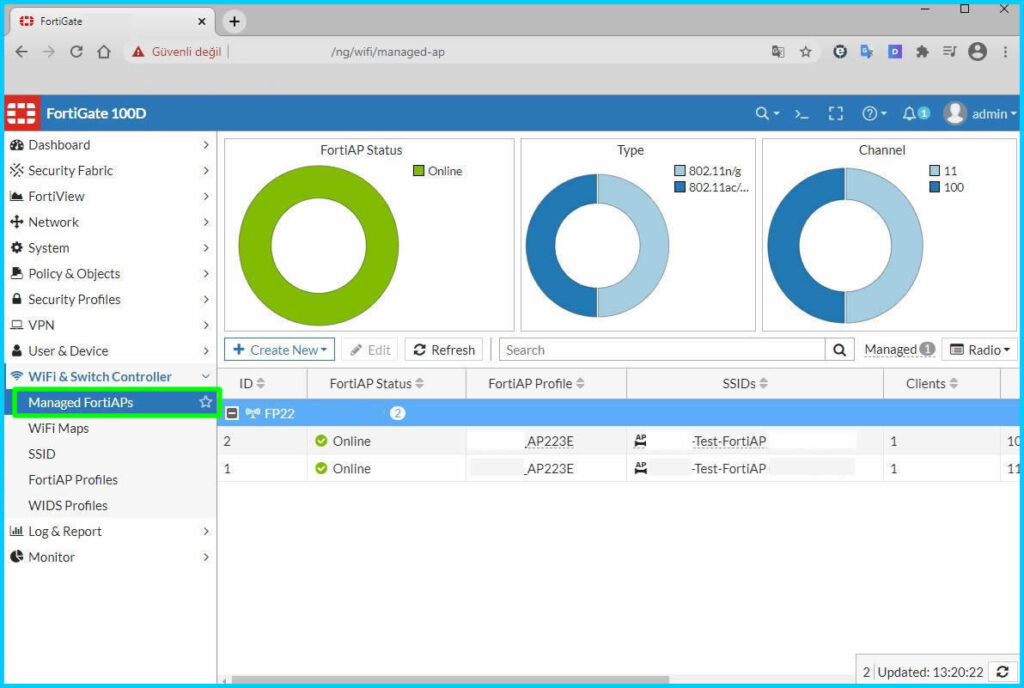The image size is (1024, 688).
Task: Open the Chrome three-dot menu
Action: tap(1005, 52)
